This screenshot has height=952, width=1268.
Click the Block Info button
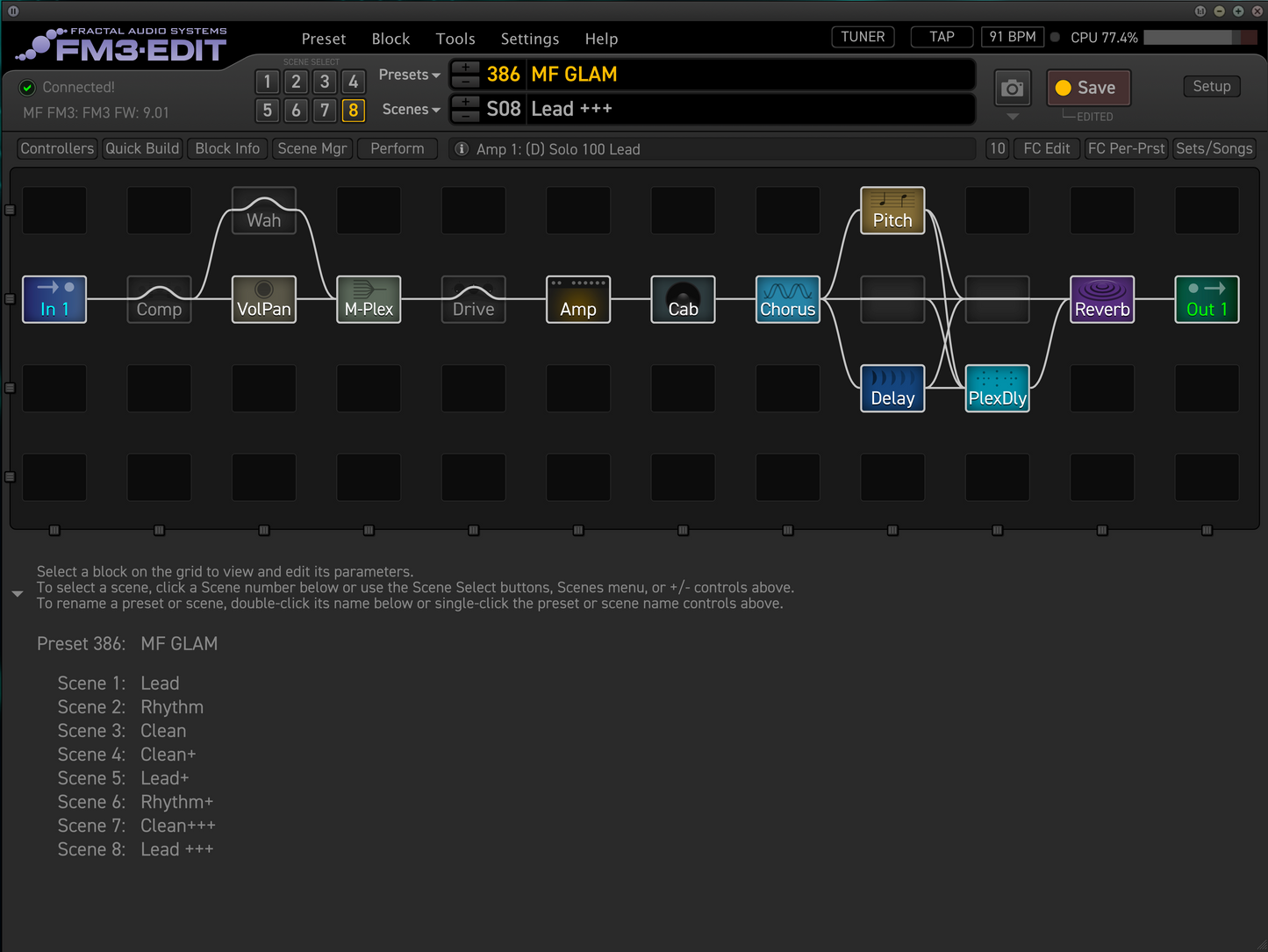point(227,148)
